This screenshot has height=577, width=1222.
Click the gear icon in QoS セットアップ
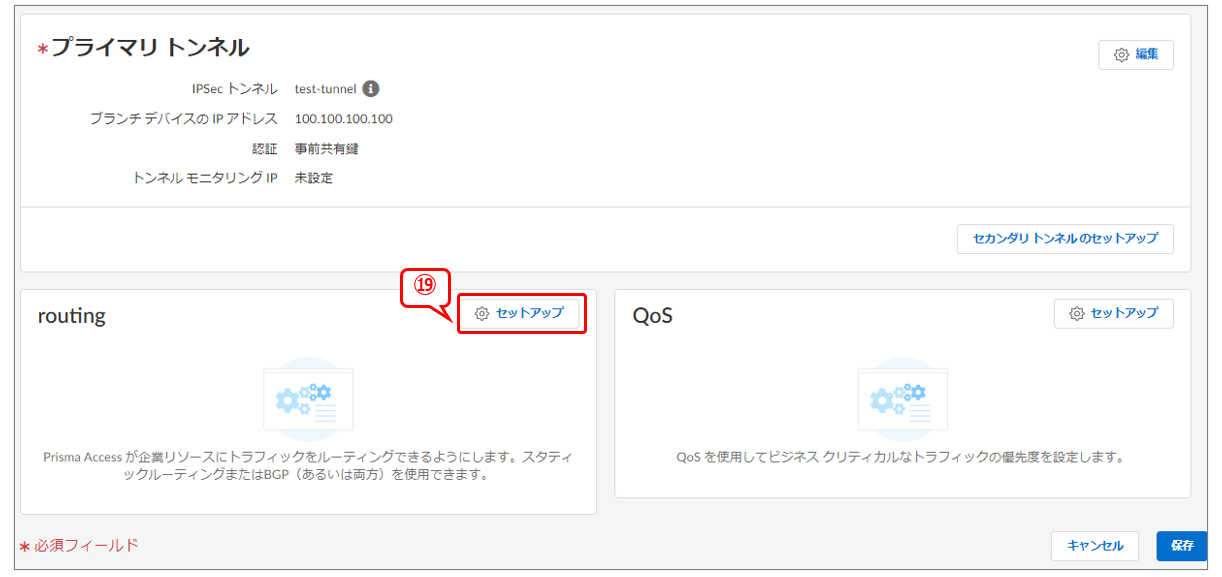point(1076,313)
